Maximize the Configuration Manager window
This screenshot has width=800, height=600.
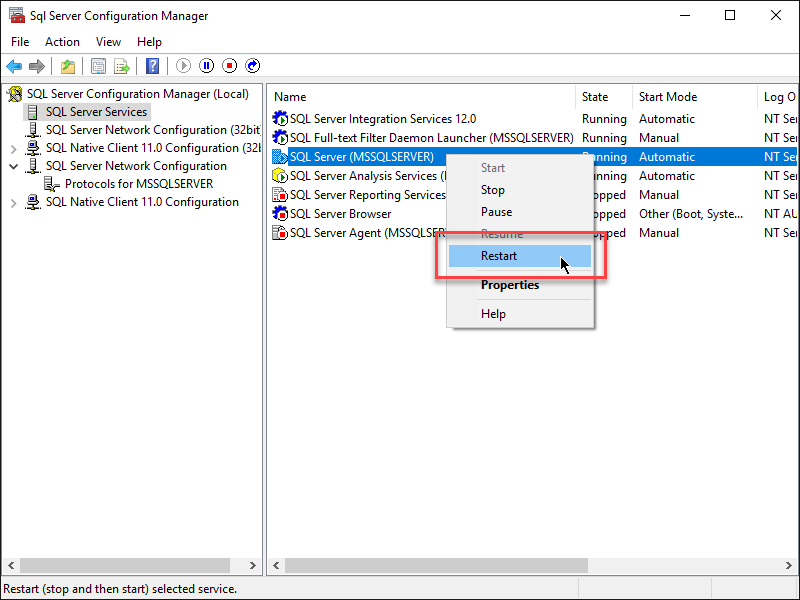pos(730,15)
